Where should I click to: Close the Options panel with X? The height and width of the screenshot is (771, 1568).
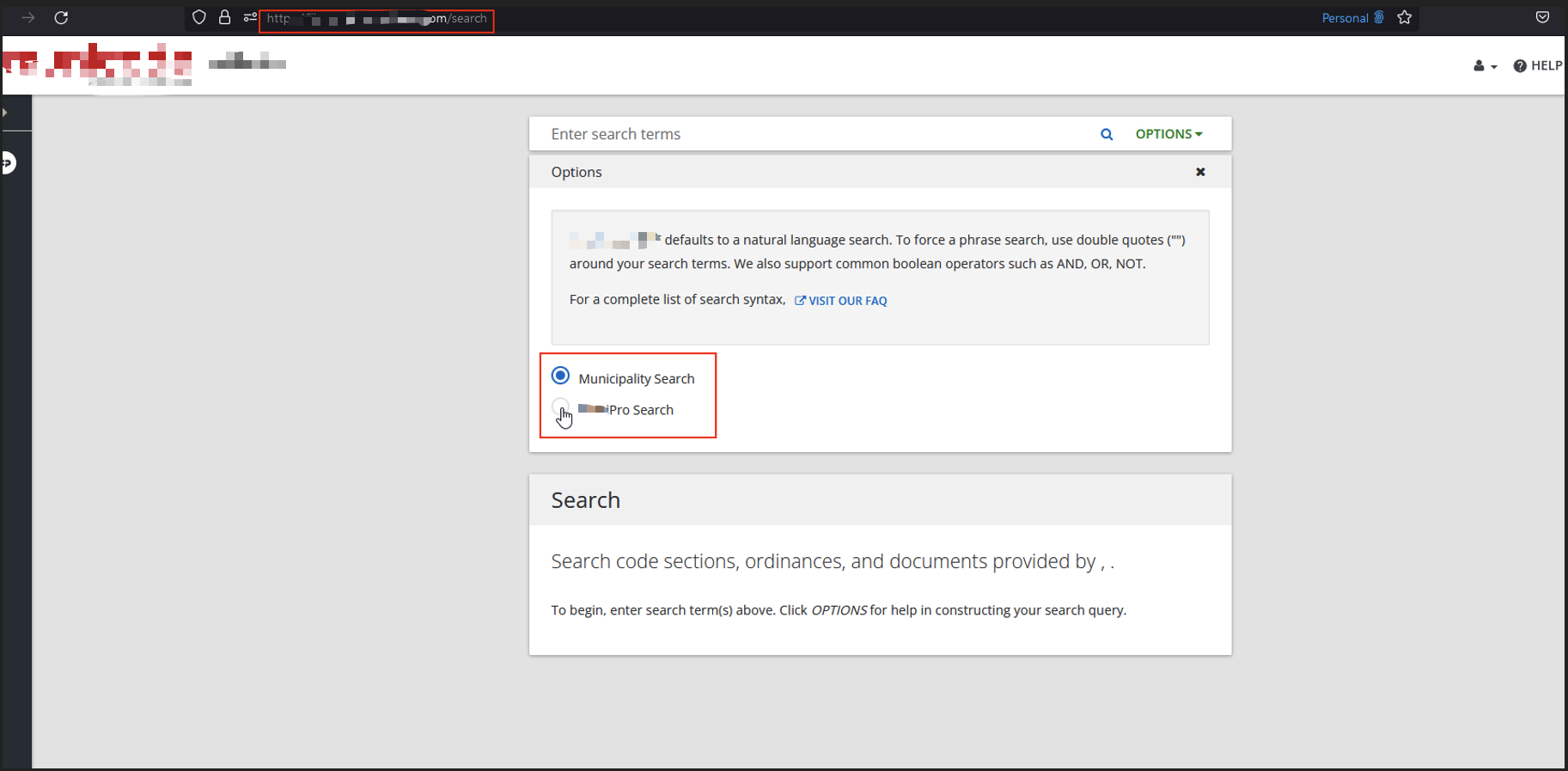pyautogui.click(x=1200, y=172)
